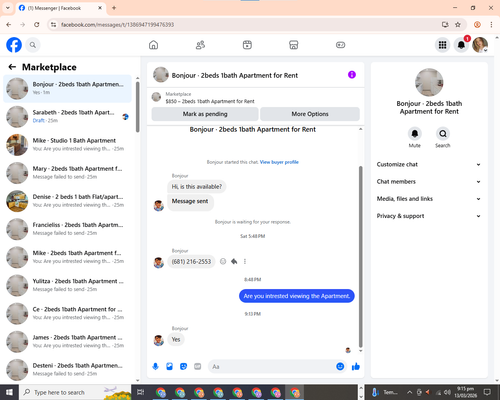This screenshot has height=400, width=500.
Task: Expand Customize chat section
Action: tap(429, 164)
